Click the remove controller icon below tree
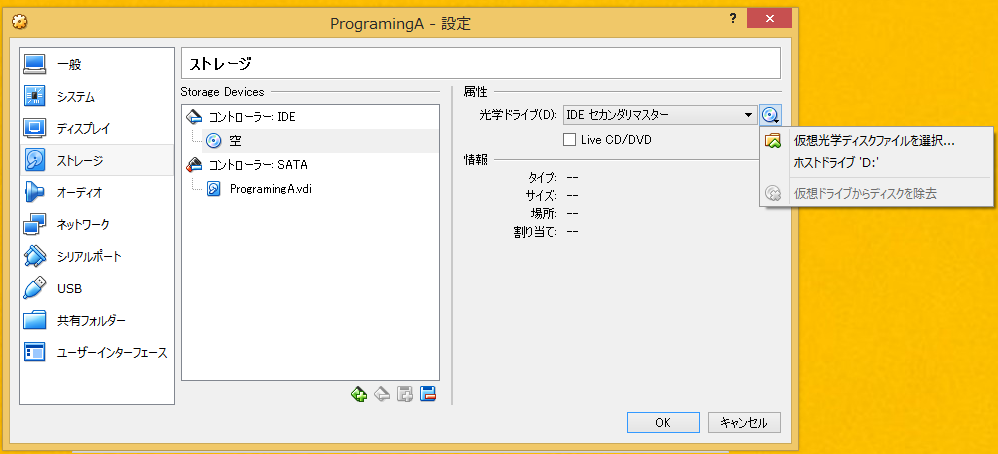Screen dimensions: 998x454 (x=381, y=394)
